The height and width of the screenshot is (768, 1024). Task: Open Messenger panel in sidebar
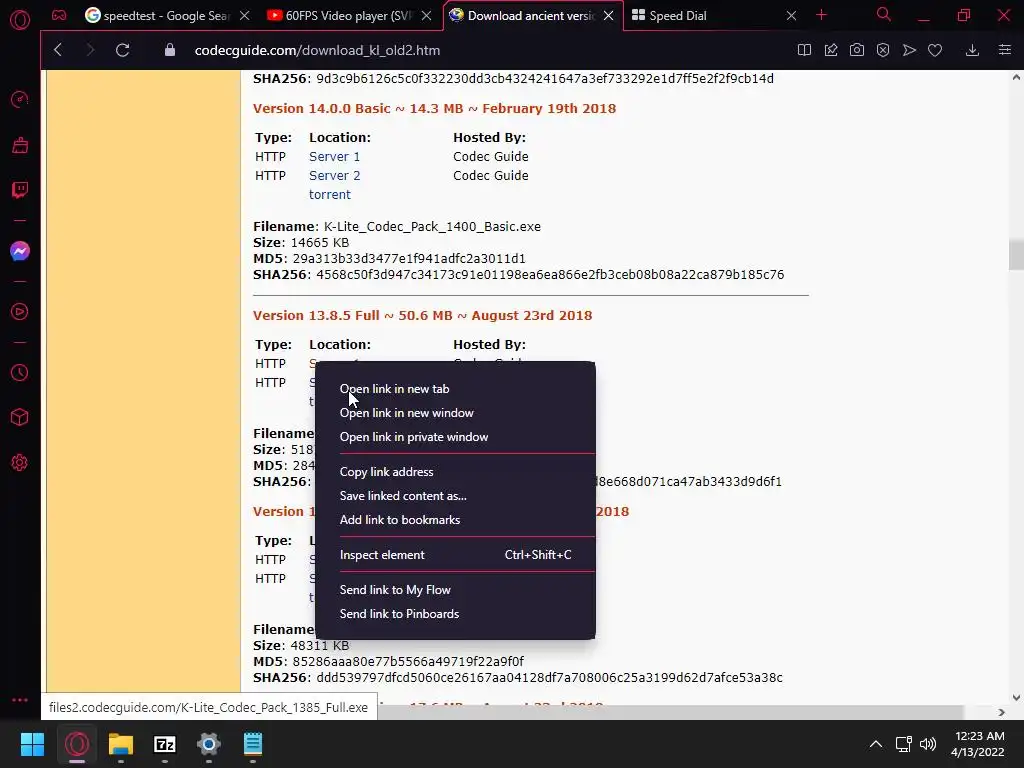click(20, 251)
